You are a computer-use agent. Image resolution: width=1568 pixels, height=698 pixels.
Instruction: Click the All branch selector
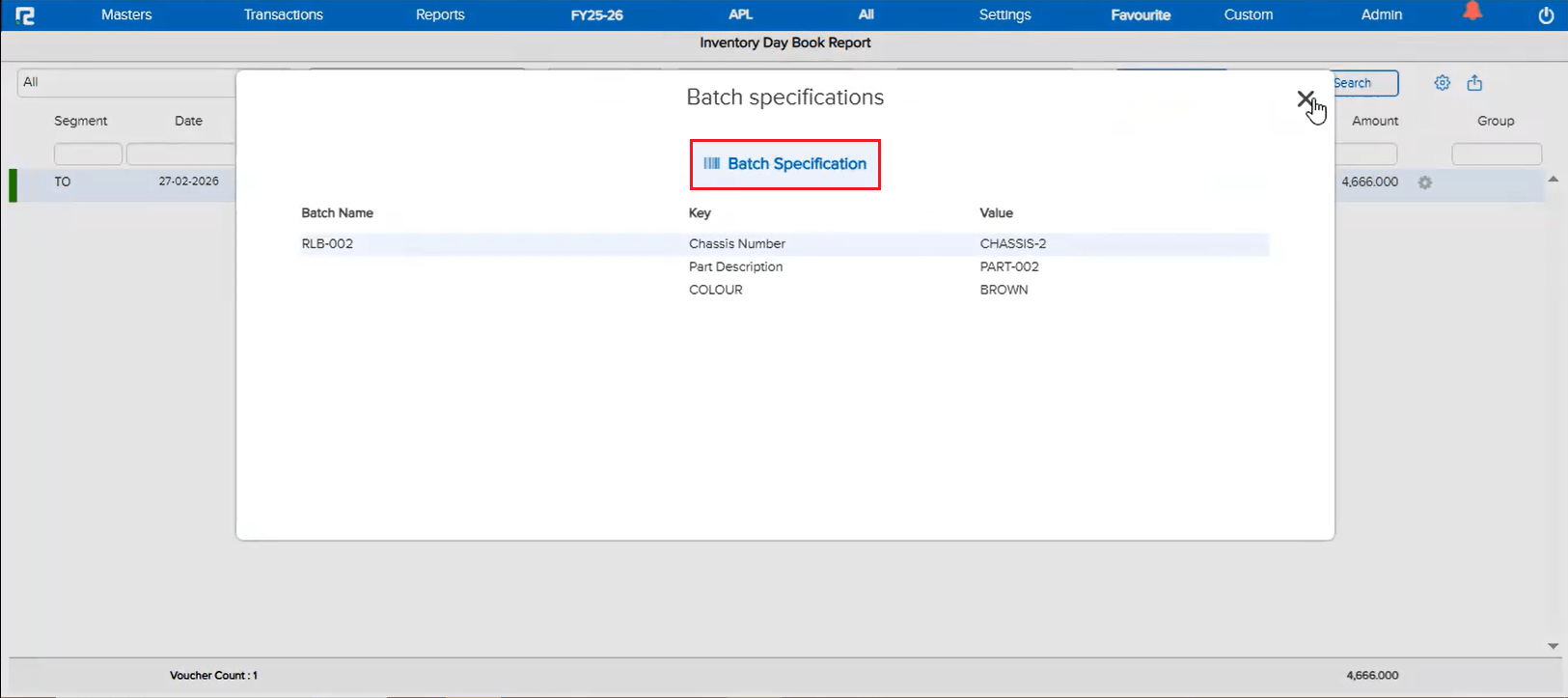coord(866,14)
